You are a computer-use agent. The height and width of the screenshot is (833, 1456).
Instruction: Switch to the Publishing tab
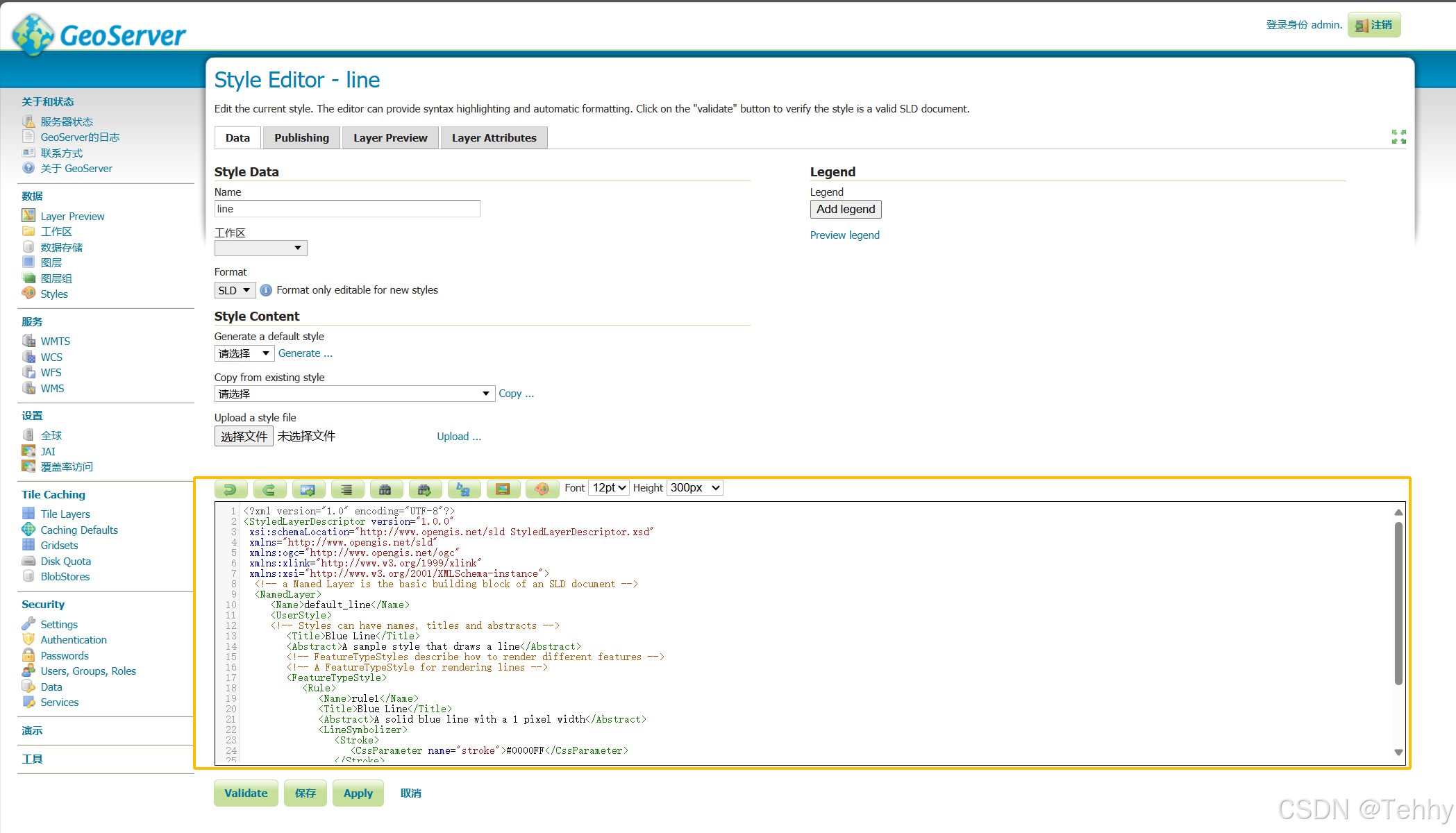pyautogui.click(x=301, y=138)
